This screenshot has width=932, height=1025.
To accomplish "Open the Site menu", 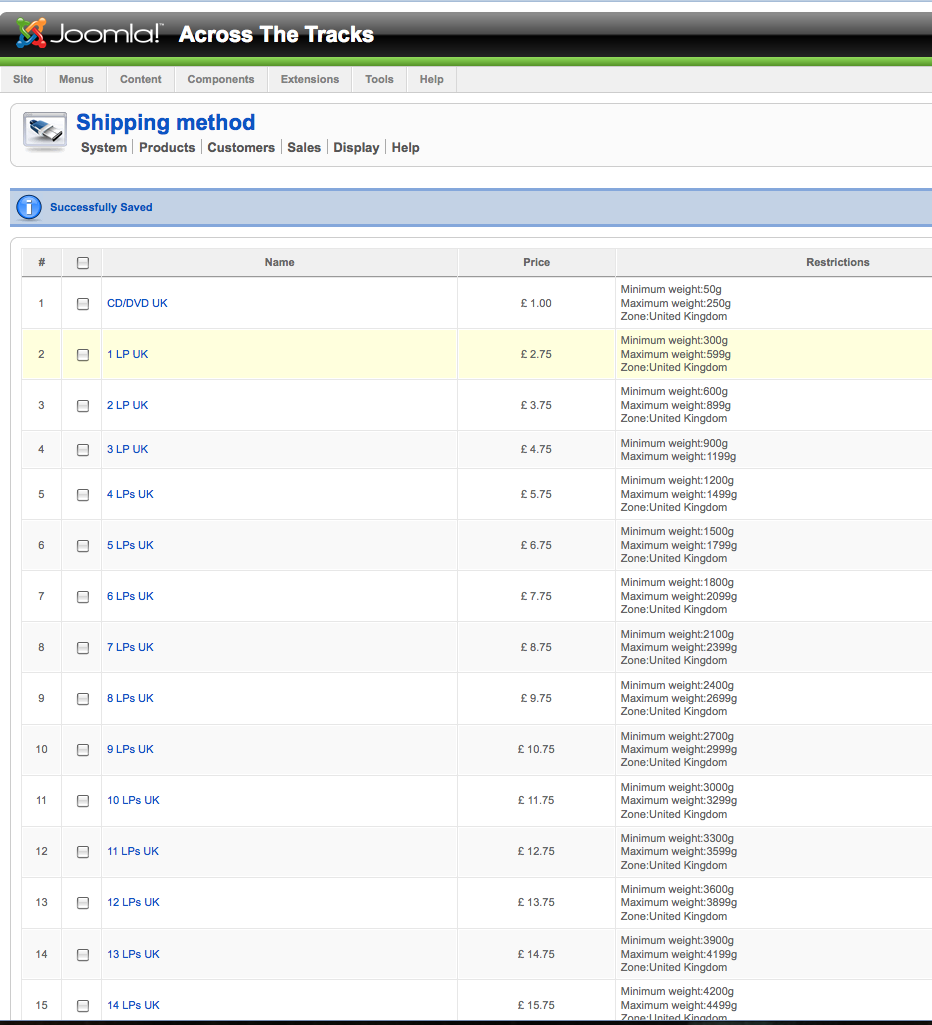I will point(23,79).
